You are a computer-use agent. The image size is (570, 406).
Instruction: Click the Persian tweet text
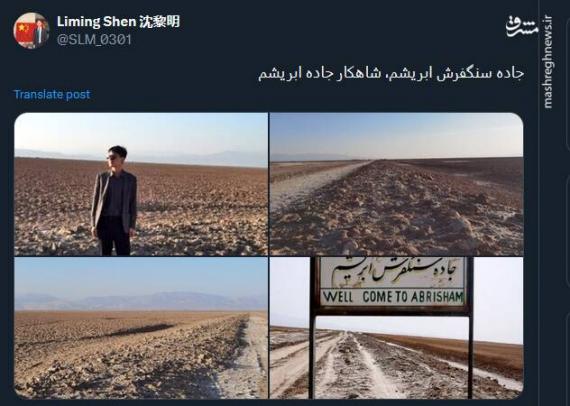tap(391, 73)
